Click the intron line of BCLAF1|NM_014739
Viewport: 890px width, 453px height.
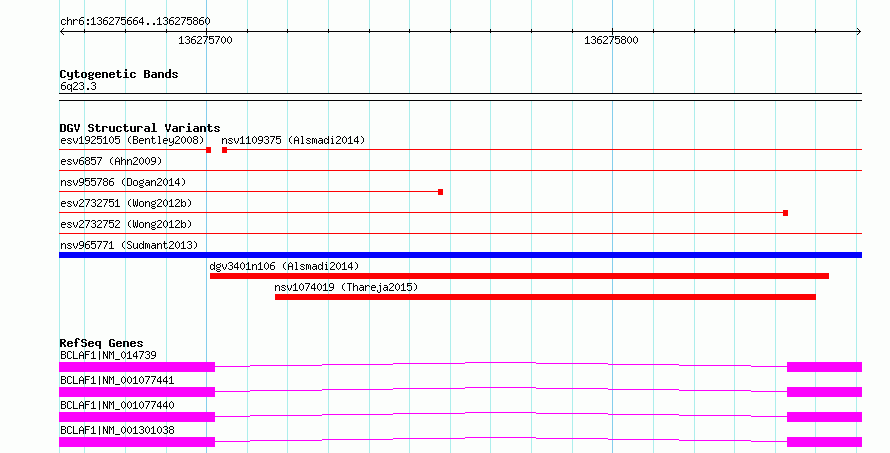pos(501,364)
